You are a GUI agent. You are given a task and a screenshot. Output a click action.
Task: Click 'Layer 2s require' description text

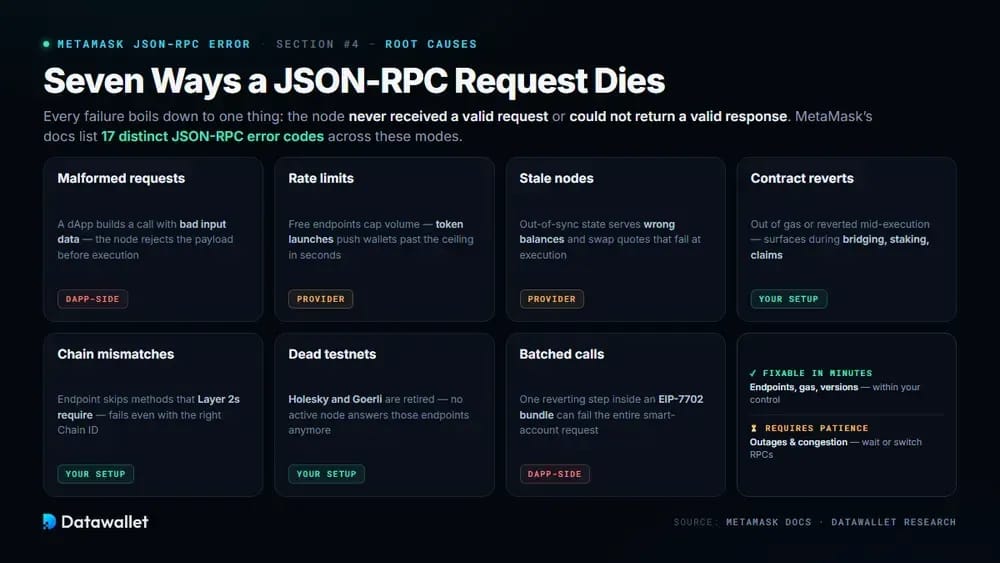[149, 407]
